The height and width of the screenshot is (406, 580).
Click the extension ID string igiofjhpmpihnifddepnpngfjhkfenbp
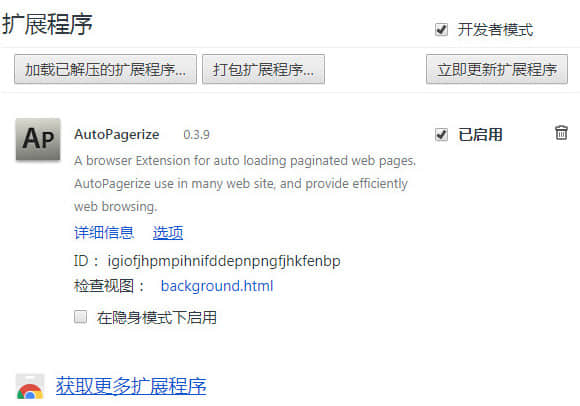tap(224, 261)
